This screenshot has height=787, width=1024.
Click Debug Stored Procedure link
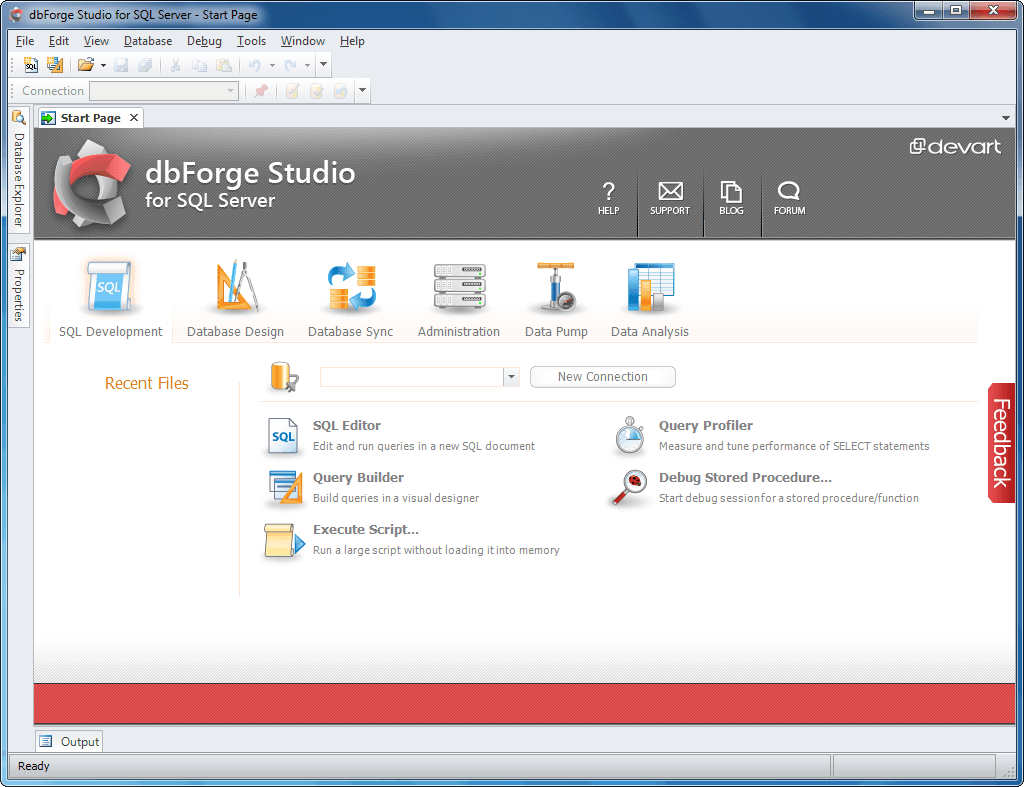(x=745, y=477)
